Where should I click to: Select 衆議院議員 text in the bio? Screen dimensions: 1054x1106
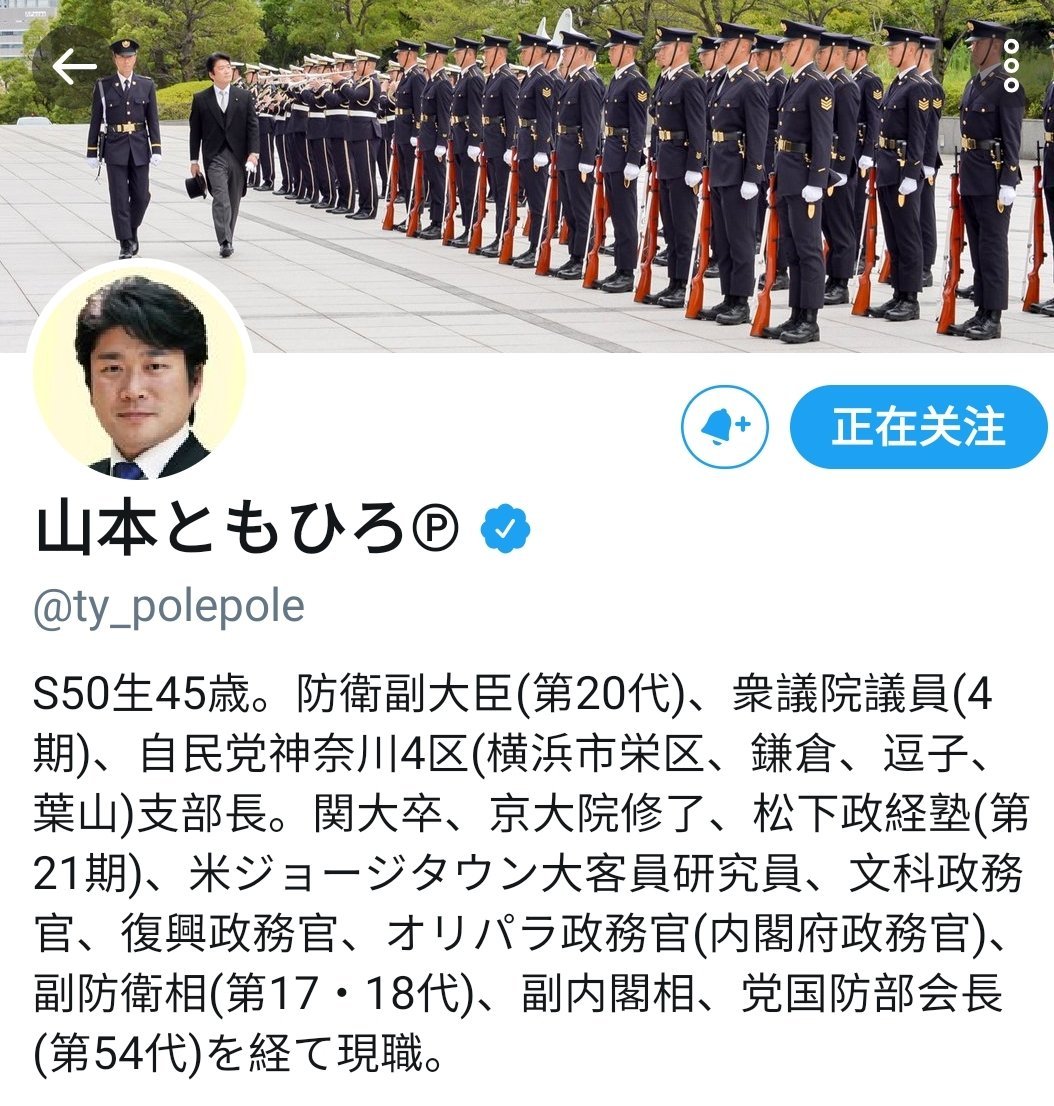[x=840, y=693]
